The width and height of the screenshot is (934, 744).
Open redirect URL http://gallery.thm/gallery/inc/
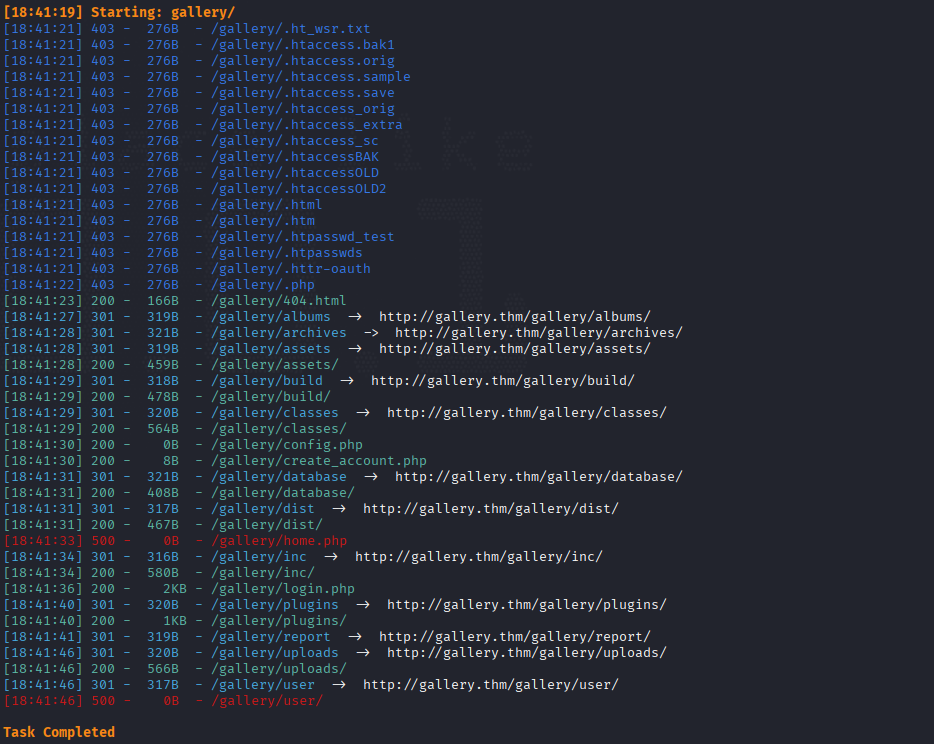click(x=479, y=557)
